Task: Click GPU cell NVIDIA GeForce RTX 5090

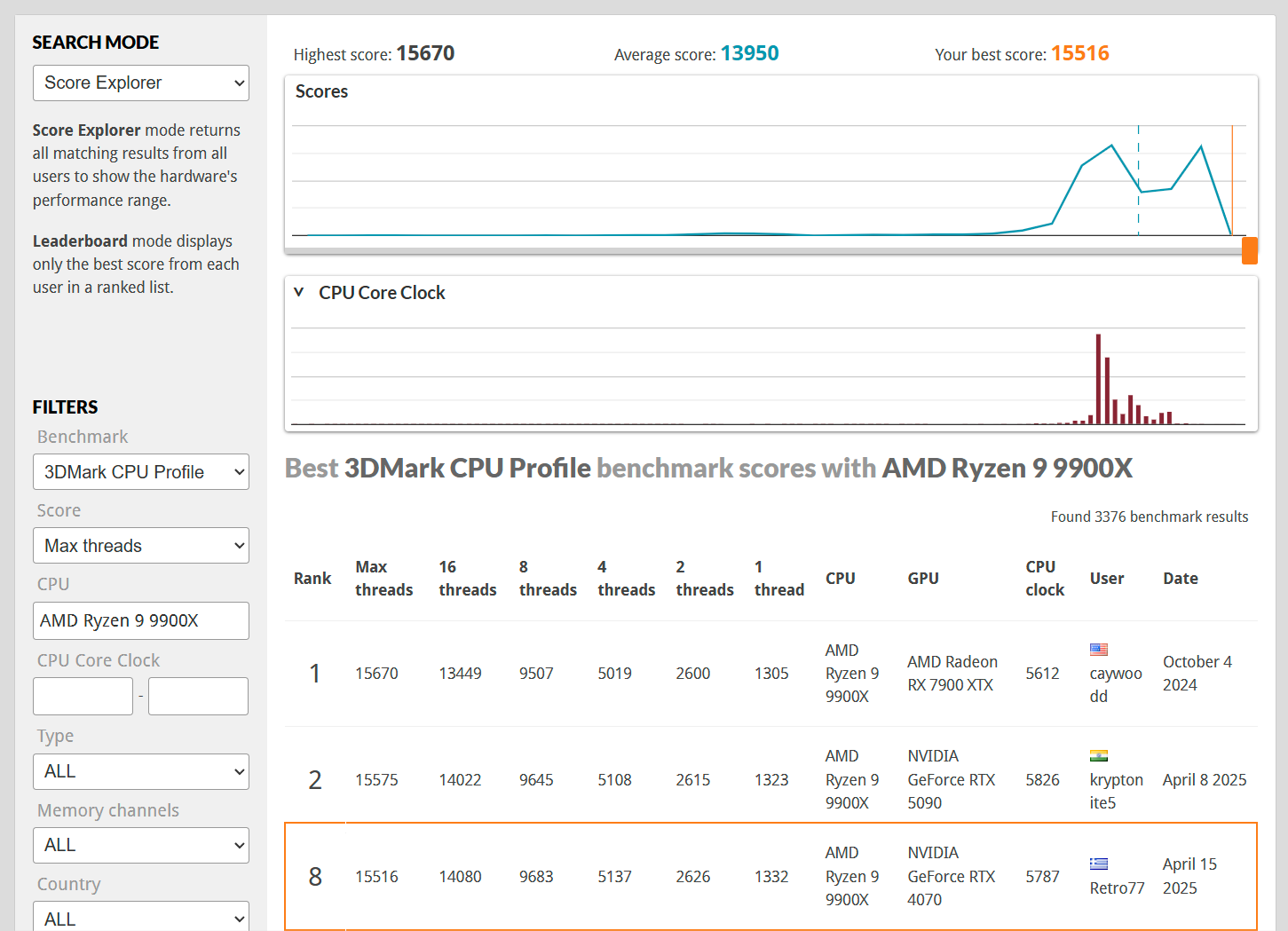Action: (952, 779)
